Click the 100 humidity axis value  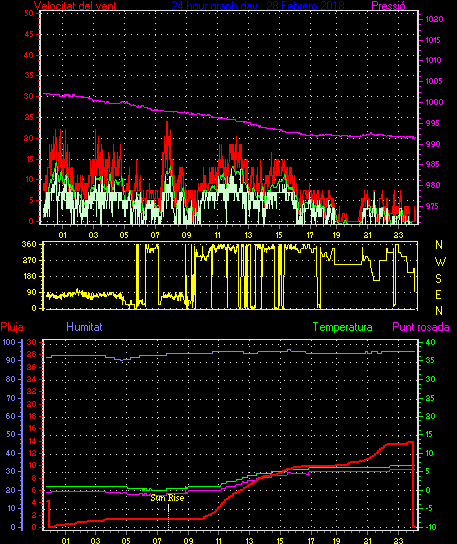click(x=9, y=342)
